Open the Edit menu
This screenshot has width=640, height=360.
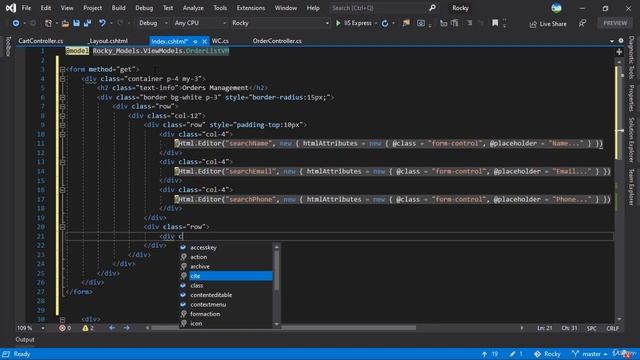coord(46,8)
